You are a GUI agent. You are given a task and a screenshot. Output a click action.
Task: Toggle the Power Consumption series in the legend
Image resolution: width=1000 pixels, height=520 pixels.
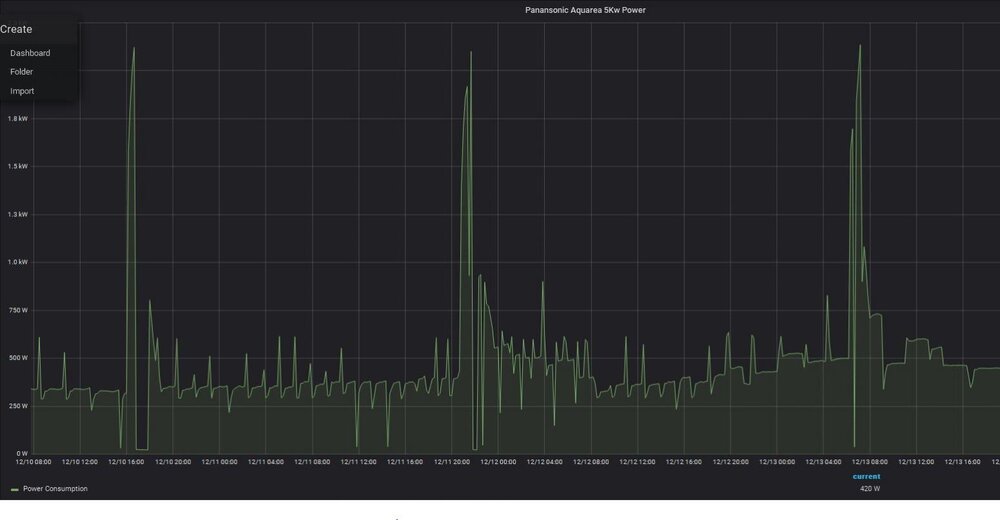click(55, 489)
